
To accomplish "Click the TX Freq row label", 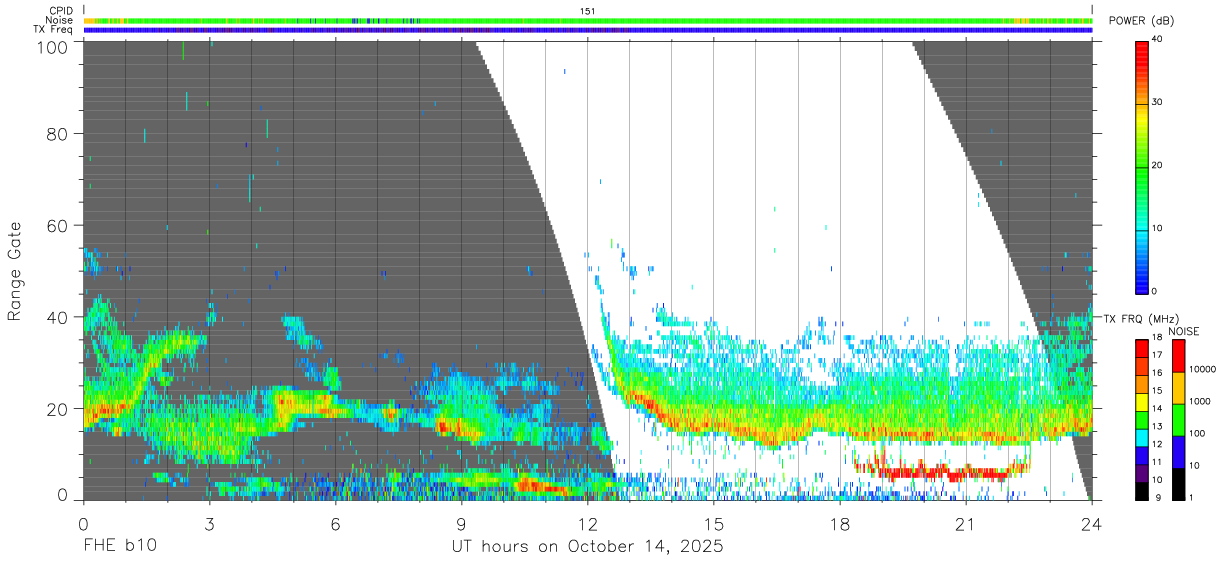I will [x=53, y=30].
